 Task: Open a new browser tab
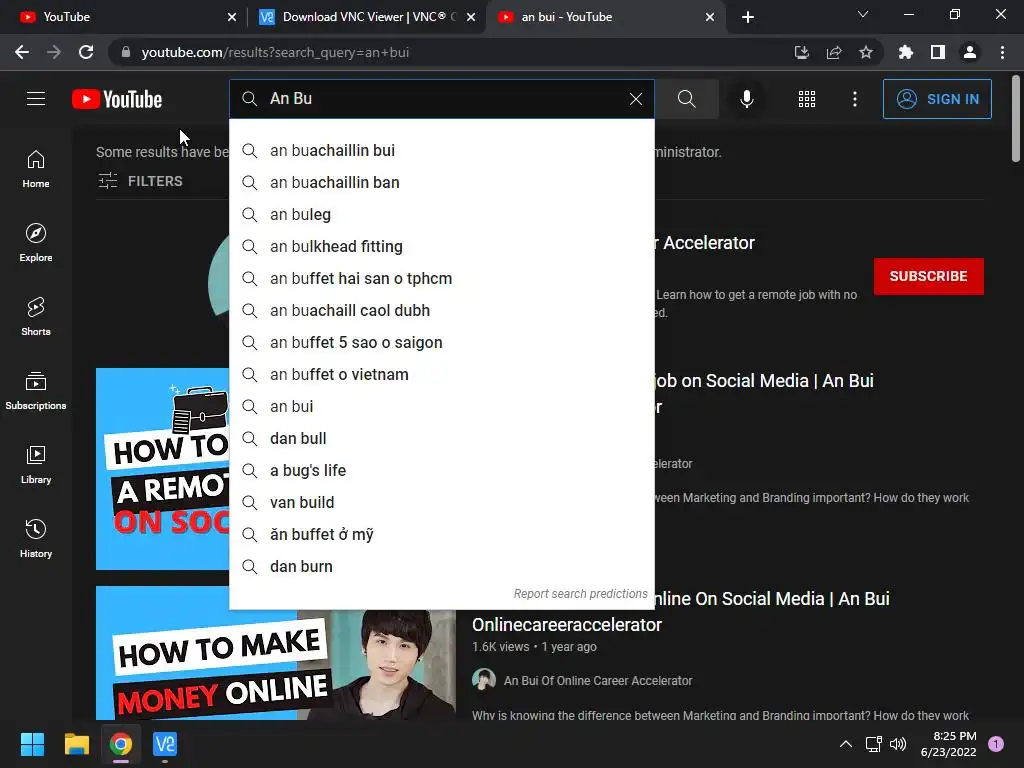pyautogui.click(x=748, y=17)
